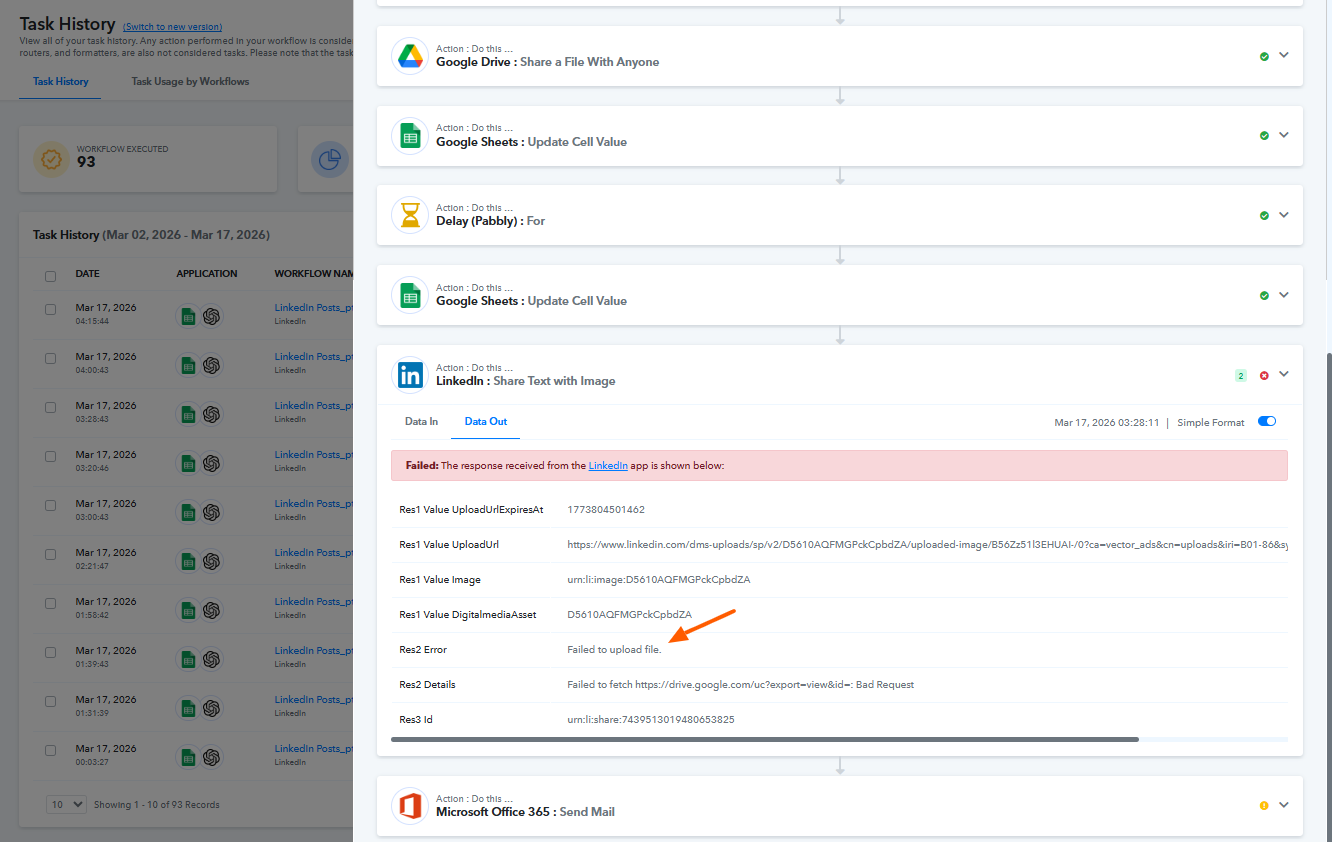The height and width of the screenshot is (842, 1332).
Task: Click the LinkedIn action icon
Action: point(410,375)
